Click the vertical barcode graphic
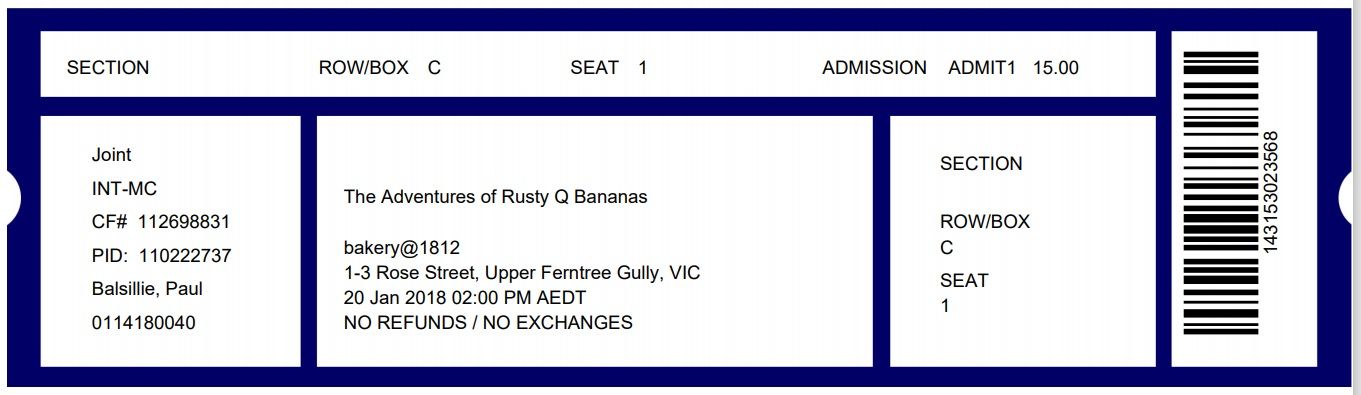This screenshot has height=395, width=1361. (x=1220, y=192)
